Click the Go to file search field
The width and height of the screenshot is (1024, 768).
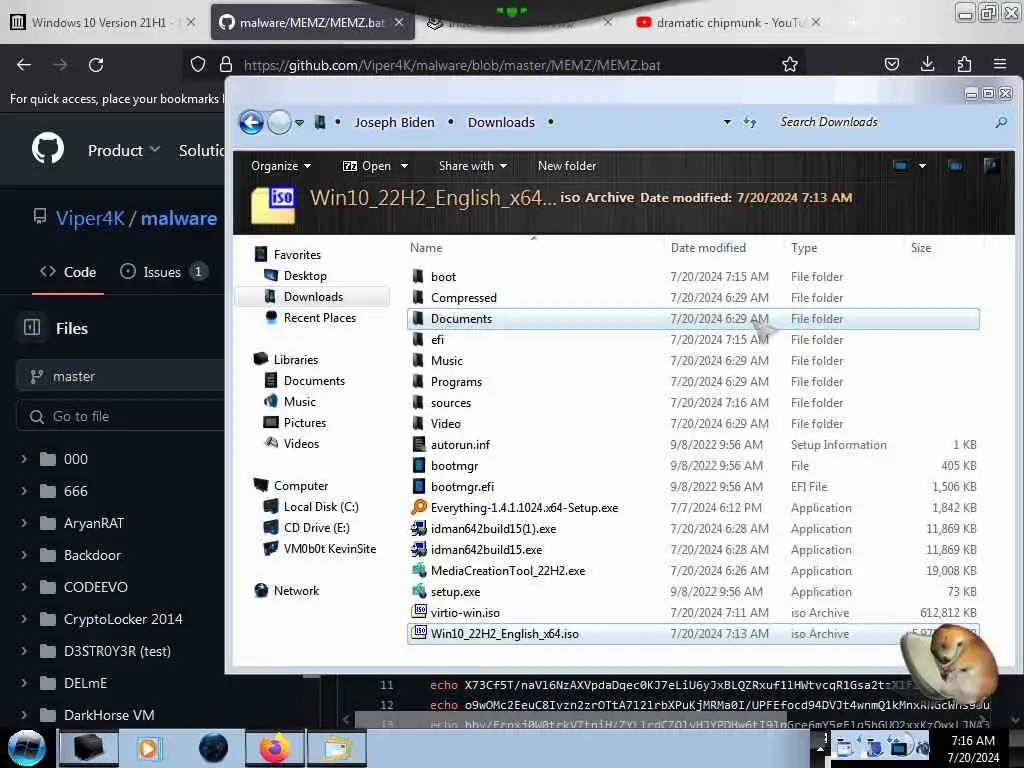pyautogui.click(x=120, y=416)
